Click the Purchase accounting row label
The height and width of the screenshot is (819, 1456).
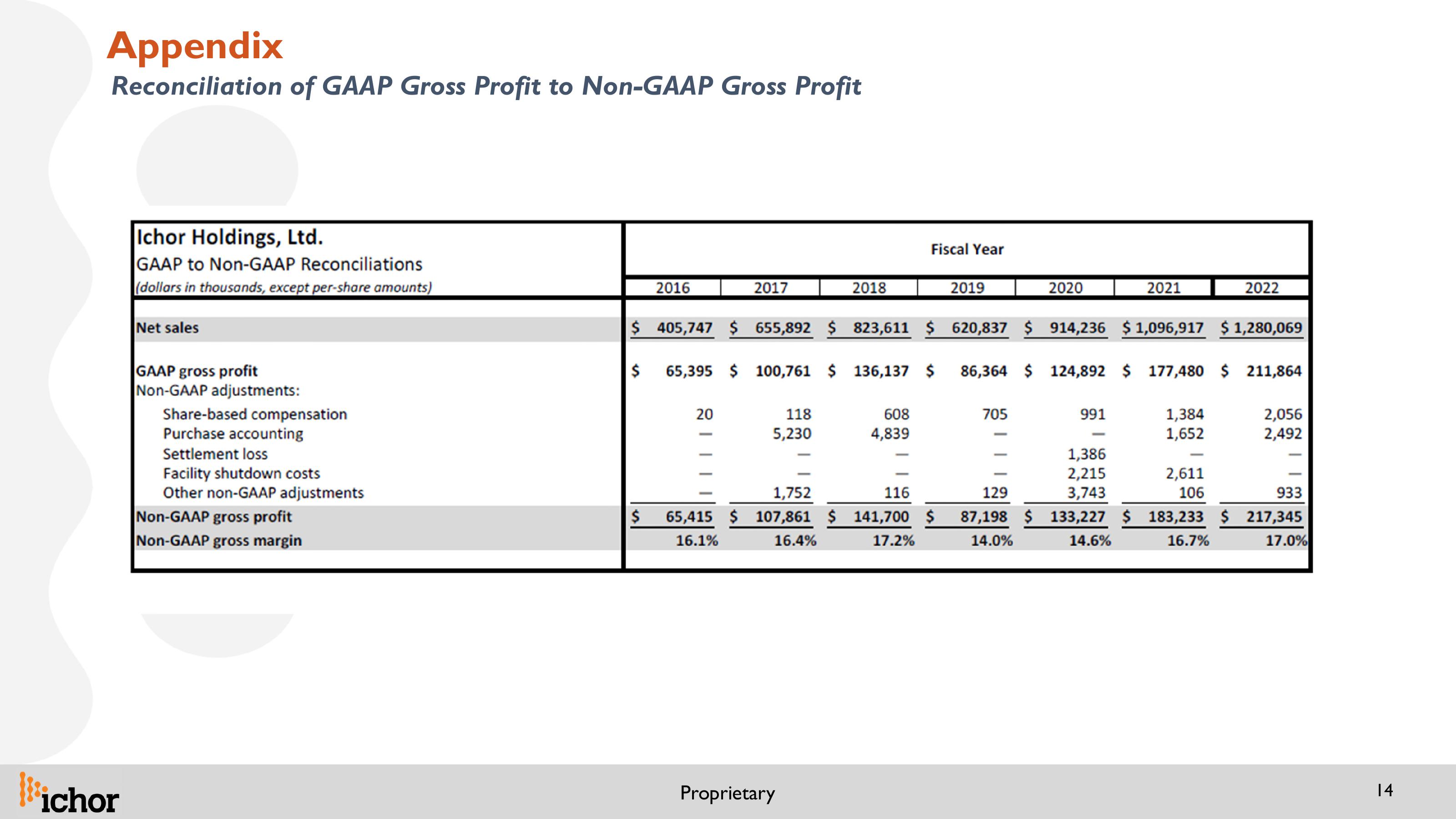click(x=233, y=434)
